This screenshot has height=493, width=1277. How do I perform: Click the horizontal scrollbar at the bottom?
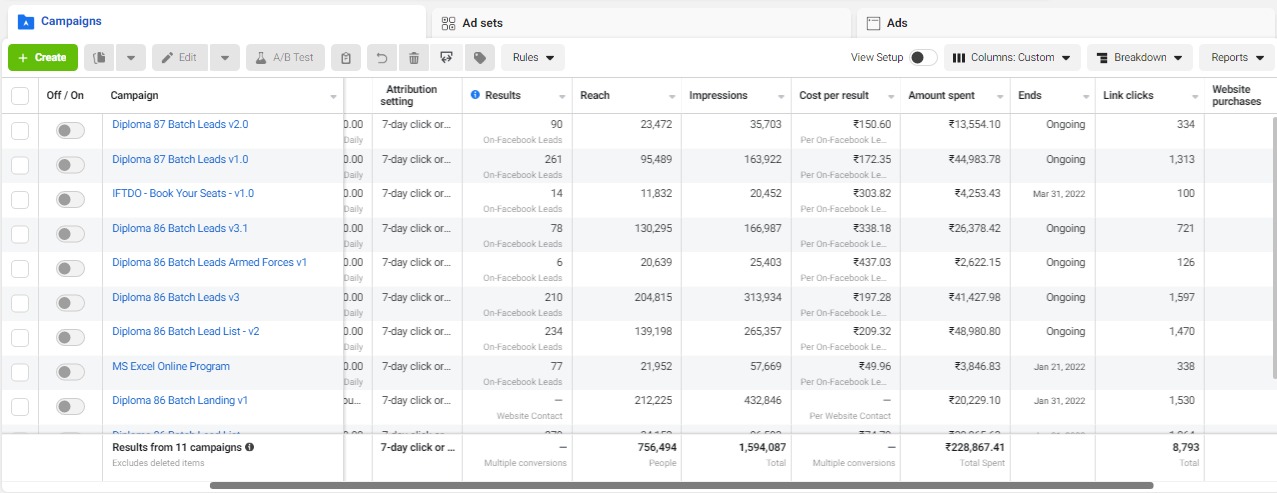coord(681,486)
